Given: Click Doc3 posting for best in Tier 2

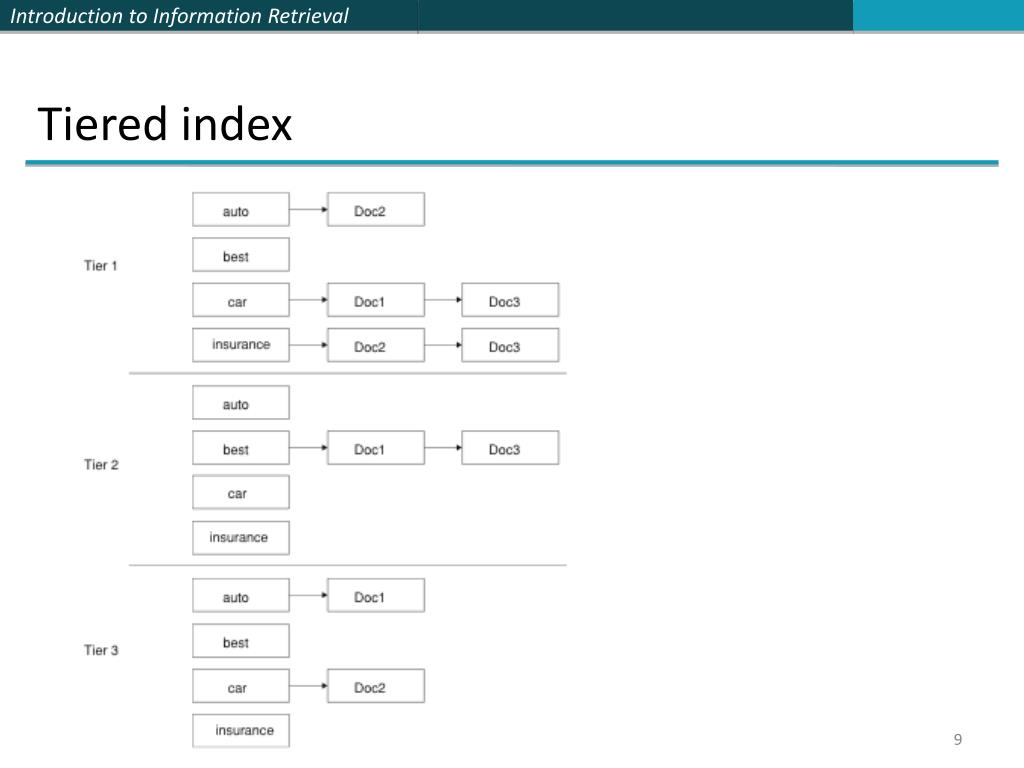Looking at the screenshot, I should pyautogui.click(x=511, y=447).
